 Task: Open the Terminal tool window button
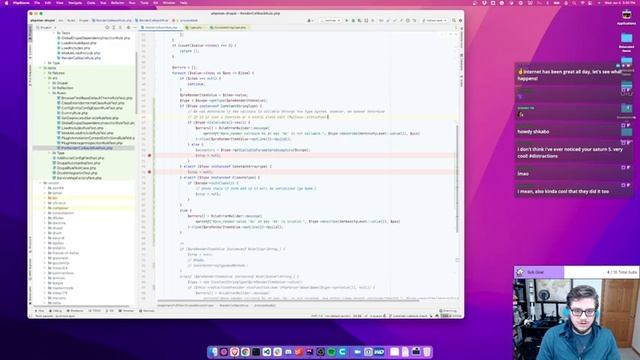(126, 311)
